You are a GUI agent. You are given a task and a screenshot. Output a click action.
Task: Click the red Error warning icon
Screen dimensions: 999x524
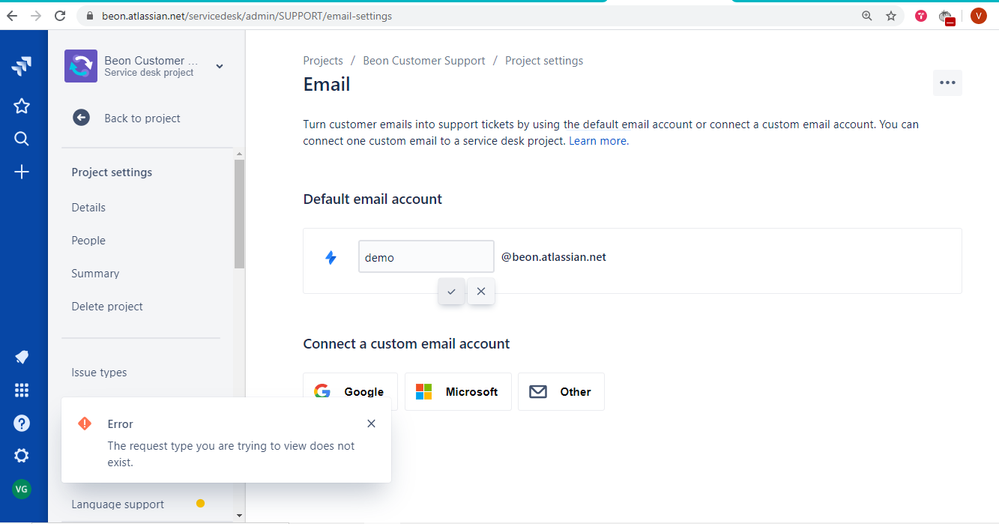coord(85,423)
